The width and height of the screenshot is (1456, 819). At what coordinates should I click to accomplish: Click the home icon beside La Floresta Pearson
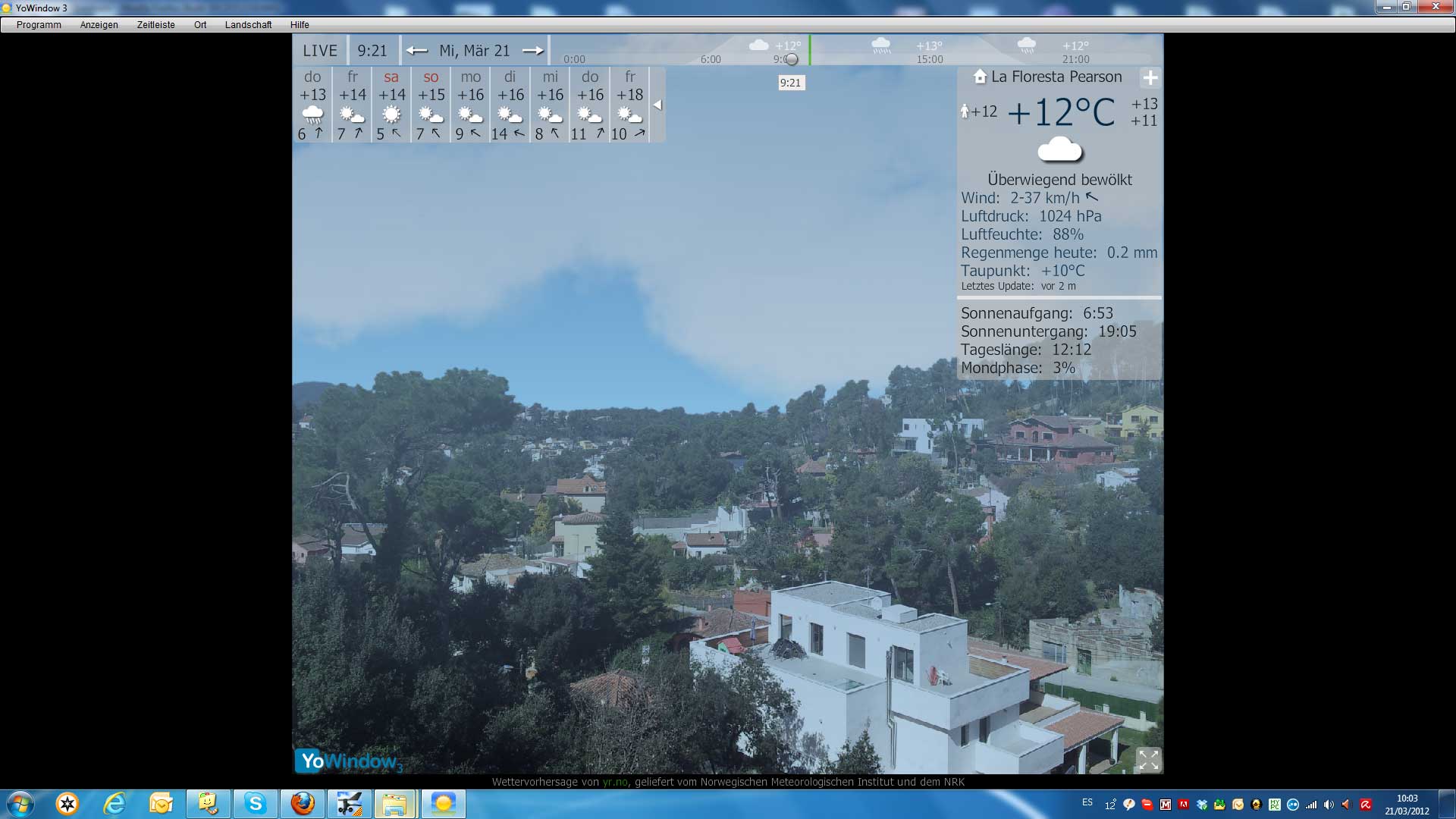click(x=980, y=77)
